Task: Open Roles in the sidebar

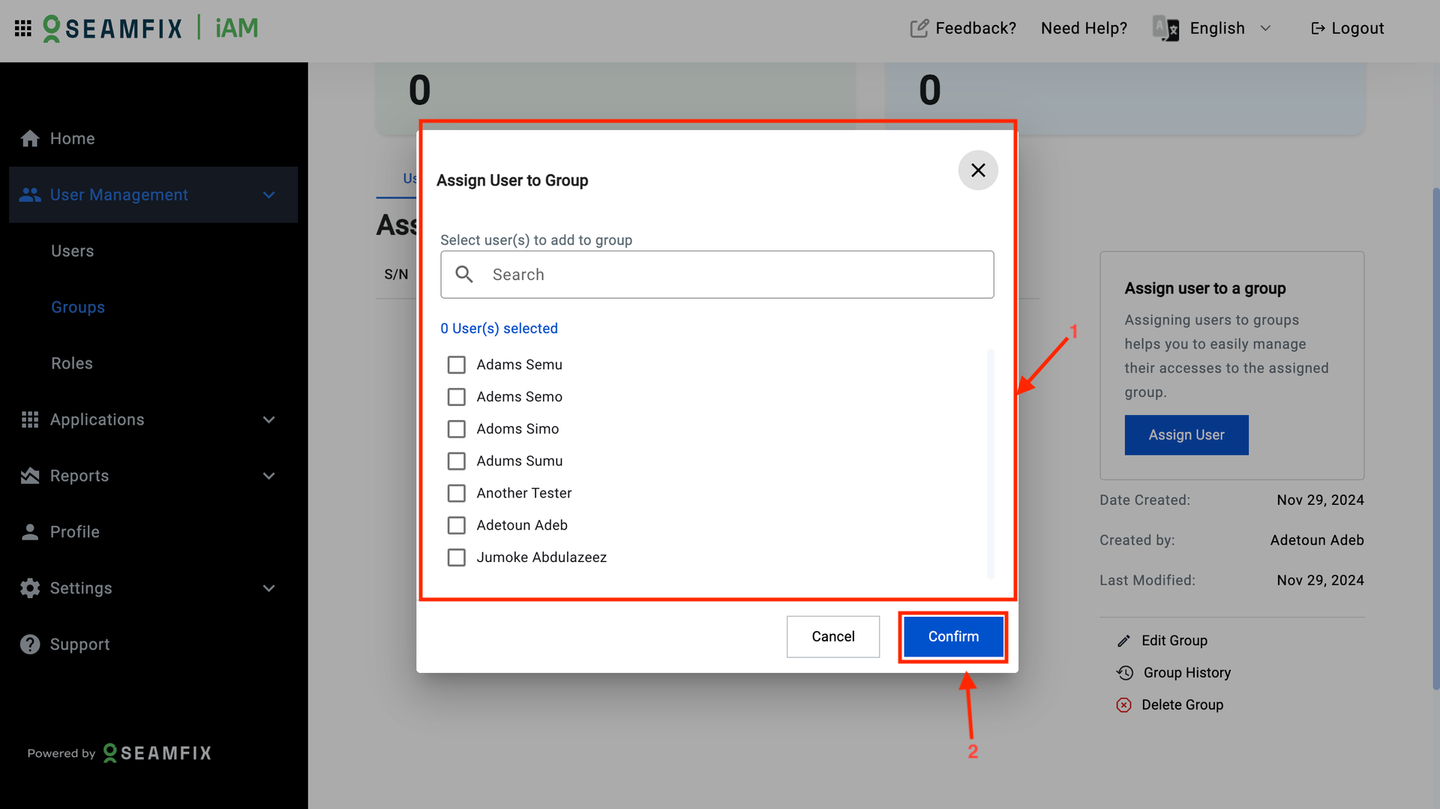Action: click(x=72, y=363)
